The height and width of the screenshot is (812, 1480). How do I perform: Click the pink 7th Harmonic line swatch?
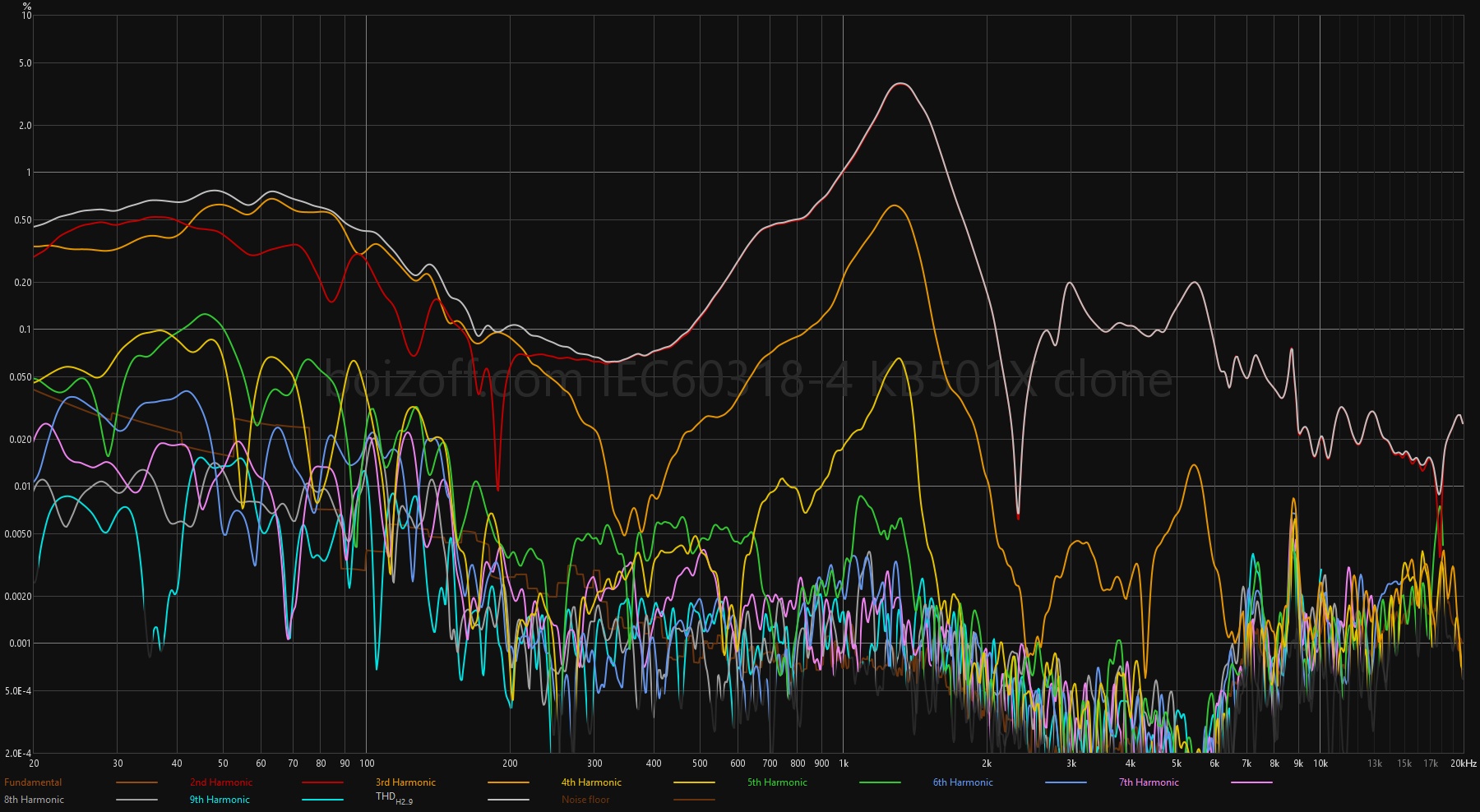click(x=1251, y=782)
